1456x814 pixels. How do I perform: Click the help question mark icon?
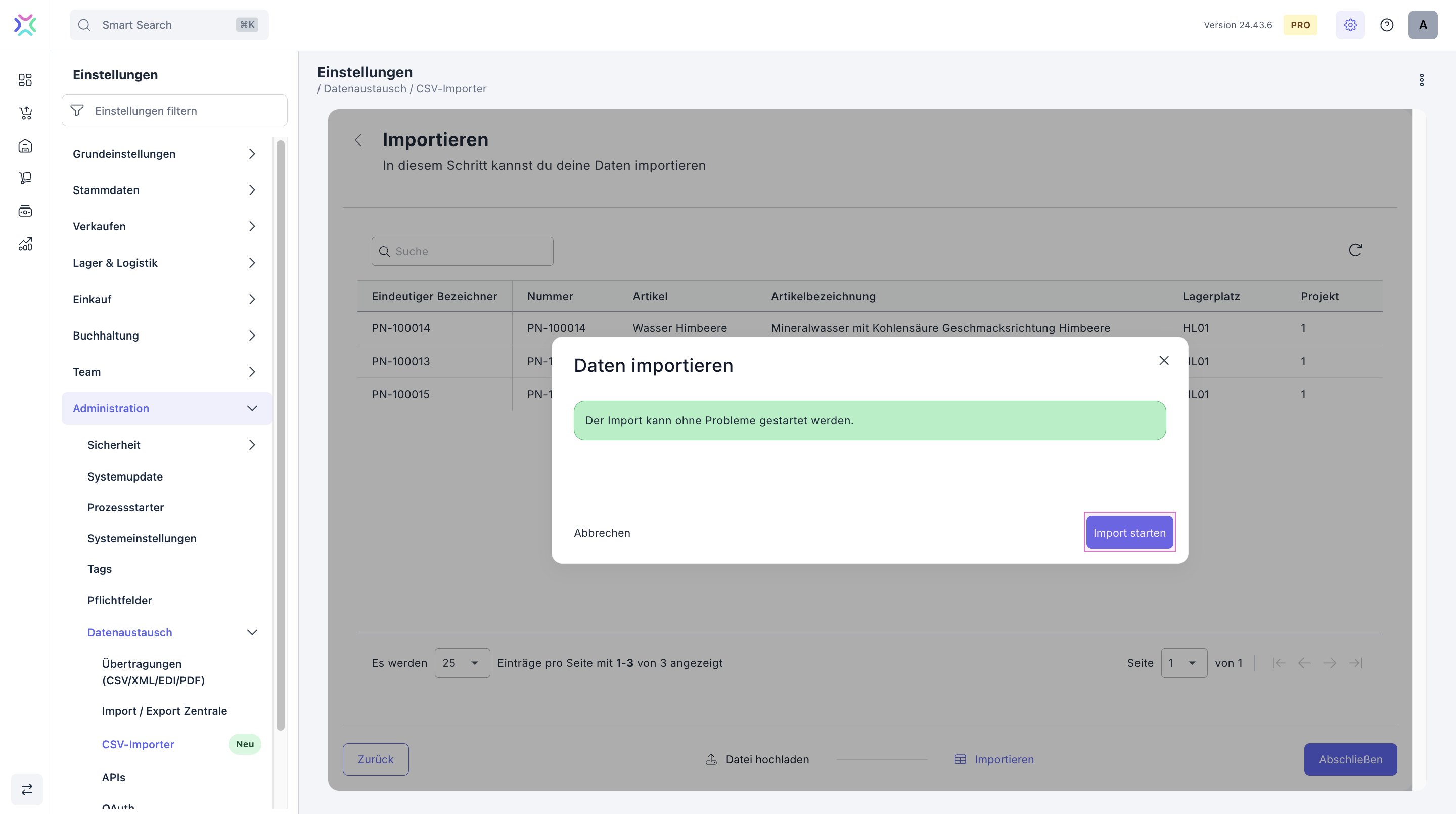point(1386,25)
